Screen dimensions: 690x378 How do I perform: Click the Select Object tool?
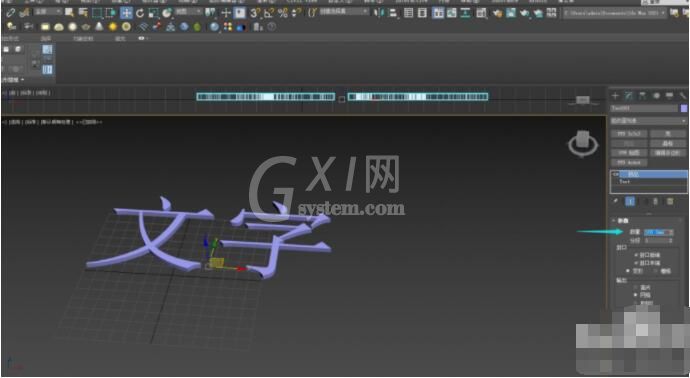click(x=69, y=13)
